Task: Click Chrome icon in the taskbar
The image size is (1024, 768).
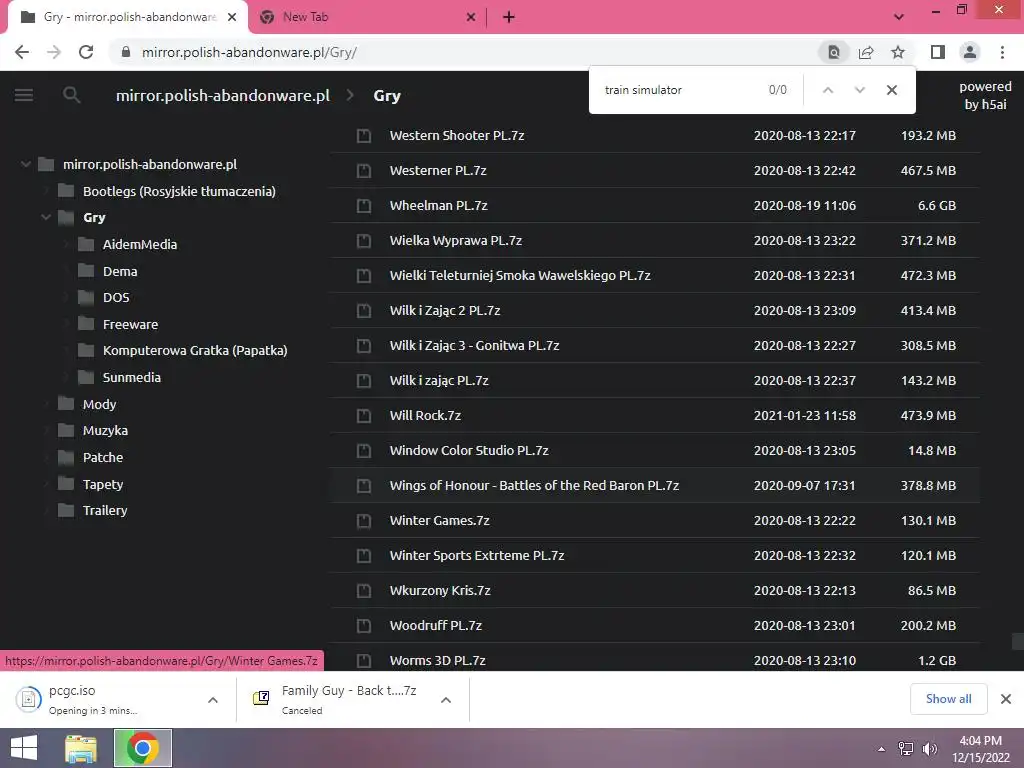Action: [143, 748]
